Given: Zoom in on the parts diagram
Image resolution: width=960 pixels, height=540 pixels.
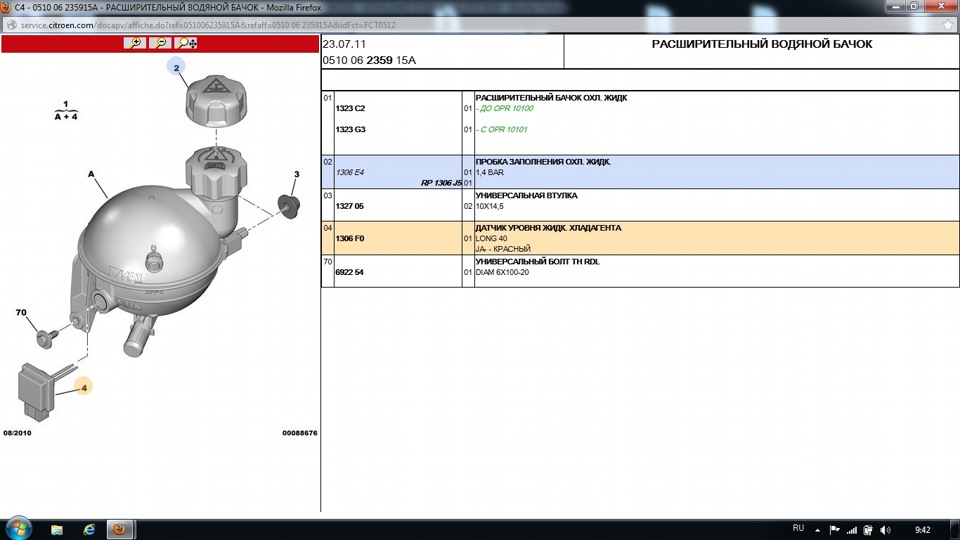Looking at the screenshot, I should coord(135,43).
